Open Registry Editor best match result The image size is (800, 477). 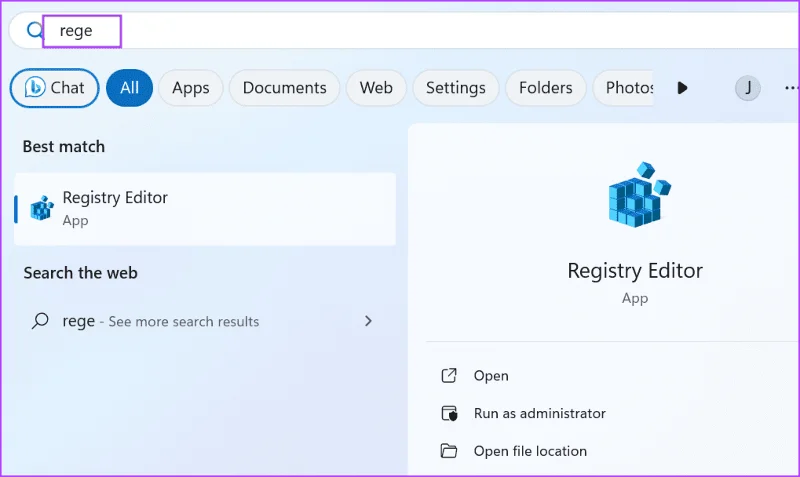[205, 209]
